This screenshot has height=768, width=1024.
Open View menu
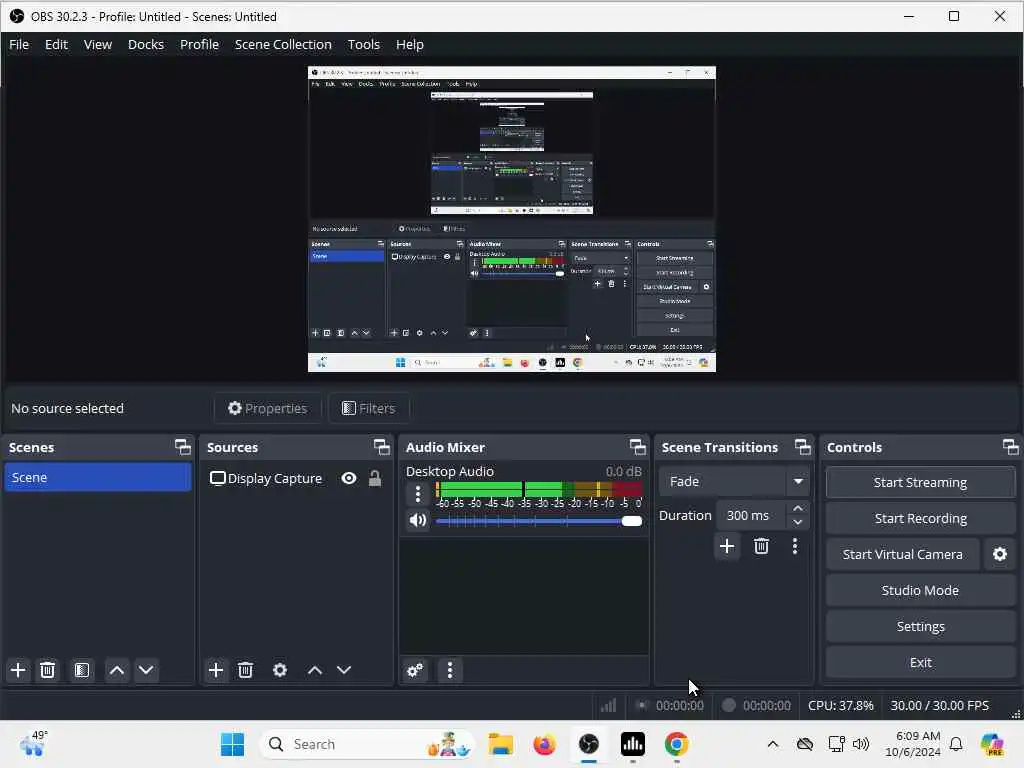pos(98,44)
